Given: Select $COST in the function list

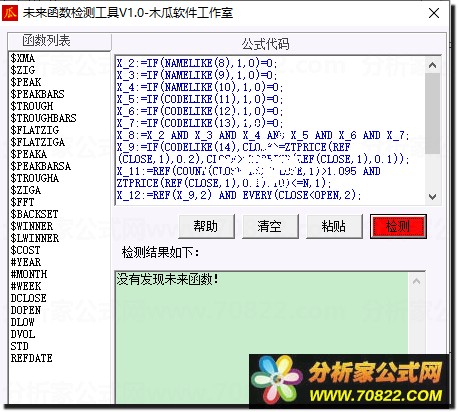Looking at the screenshot, I should [25, 250].
